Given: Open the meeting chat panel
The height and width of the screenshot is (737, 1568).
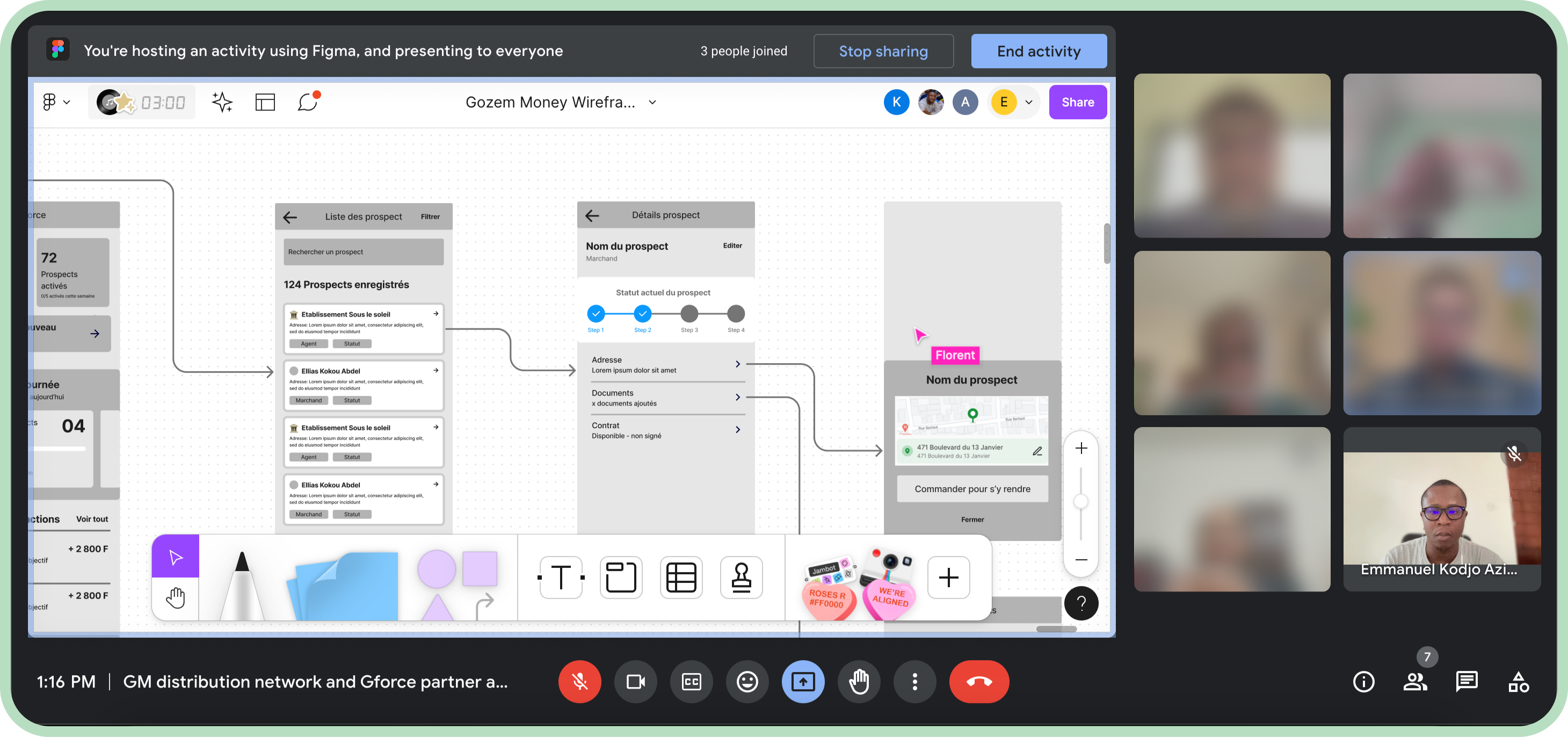Looking at the screenshot, I should 1466,681.
